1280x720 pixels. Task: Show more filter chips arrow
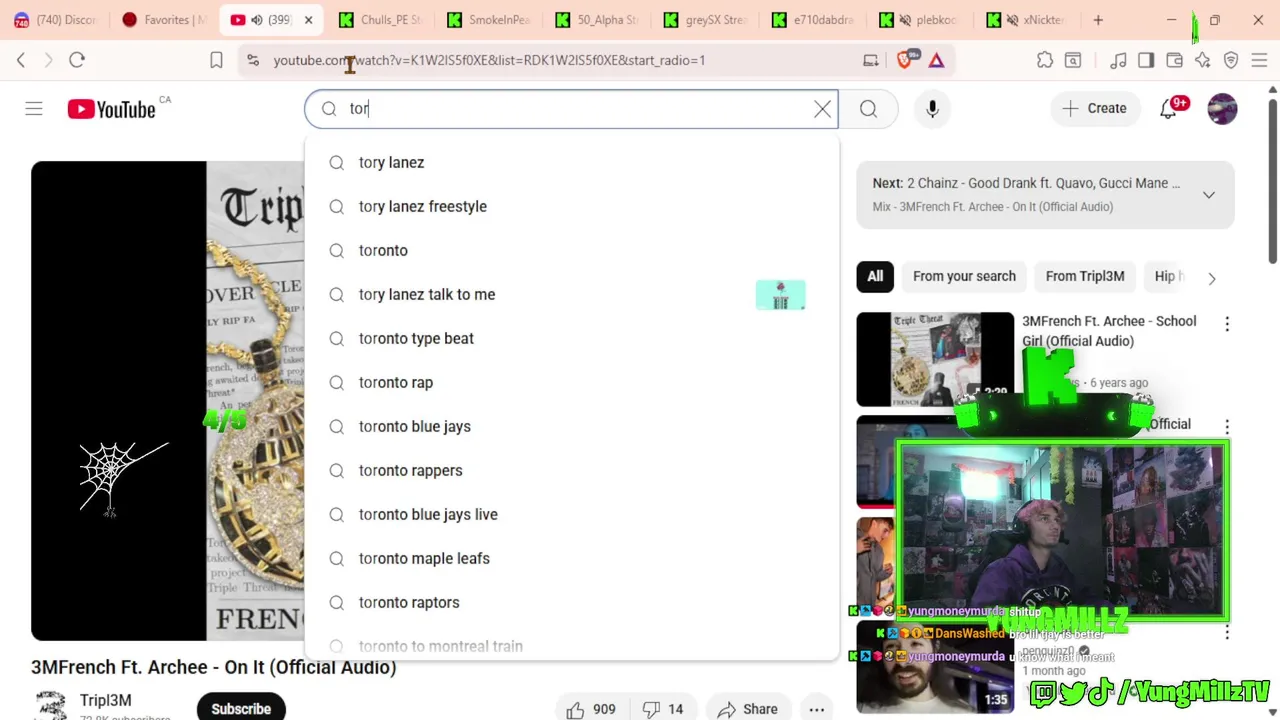point(1211,278)
